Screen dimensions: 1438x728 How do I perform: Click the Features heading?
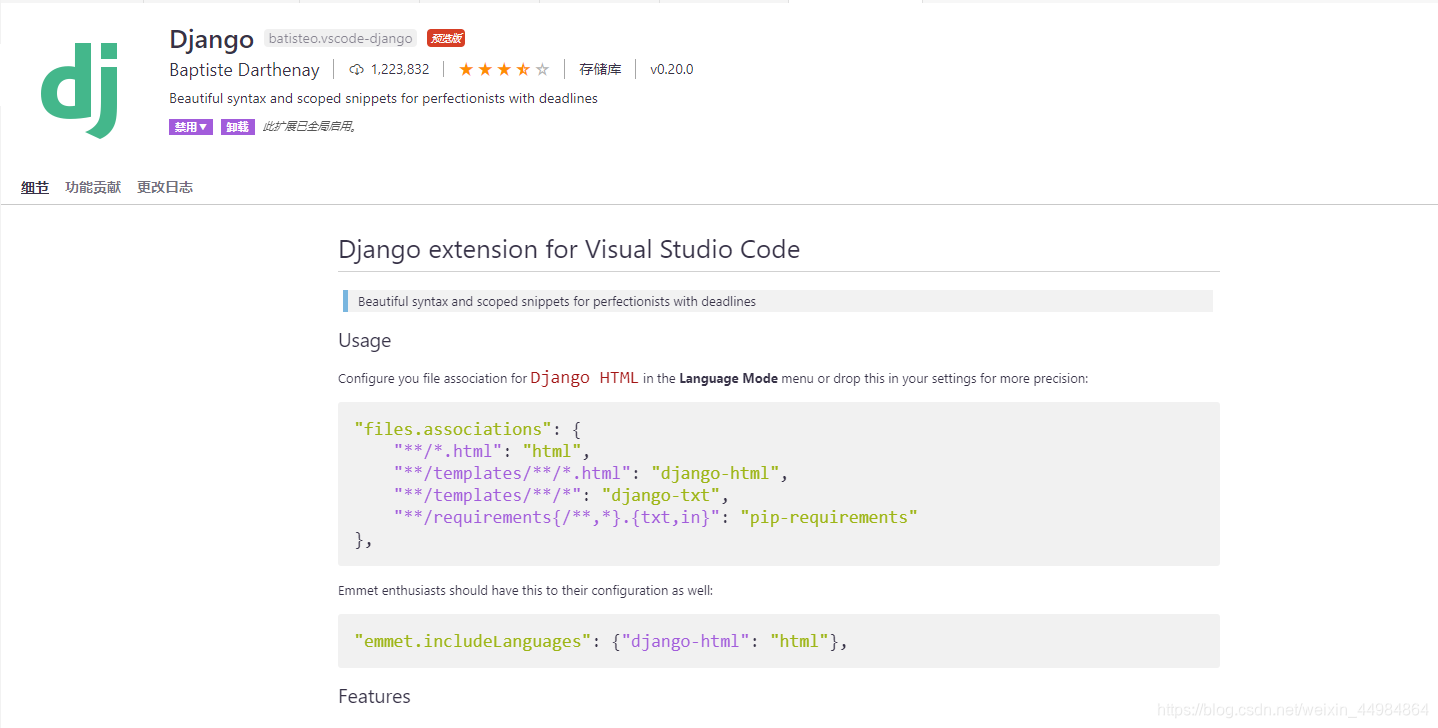click(374, 696)
